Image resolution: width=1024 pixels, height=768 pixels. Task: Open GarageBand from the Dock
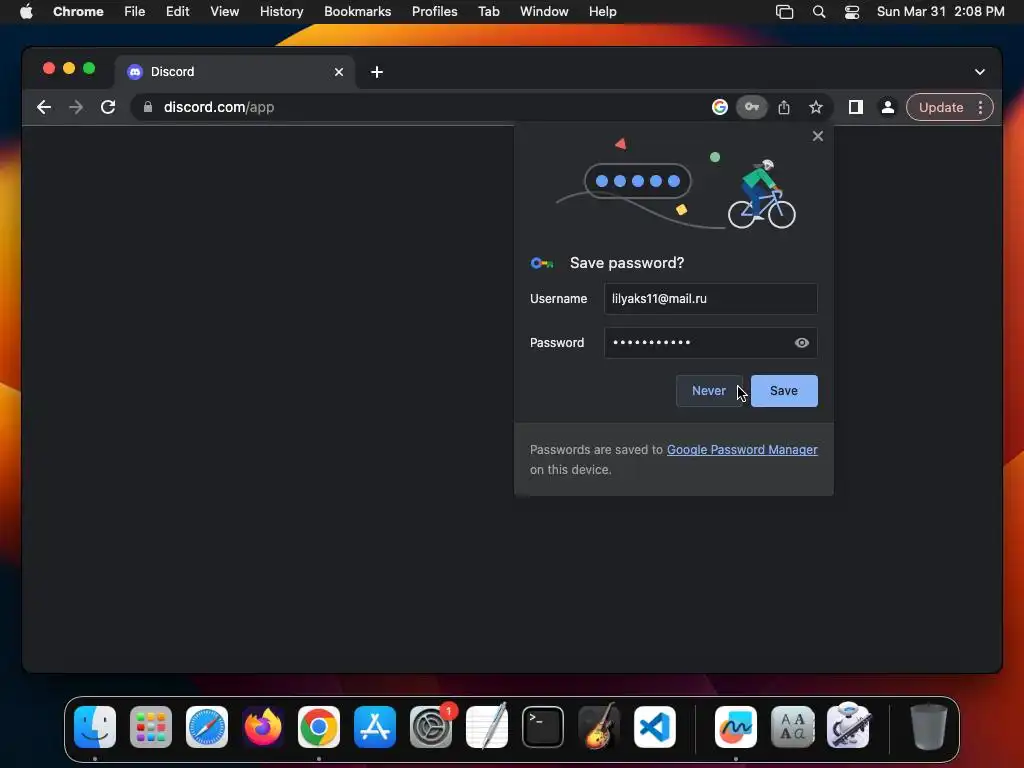coord(599,727)
